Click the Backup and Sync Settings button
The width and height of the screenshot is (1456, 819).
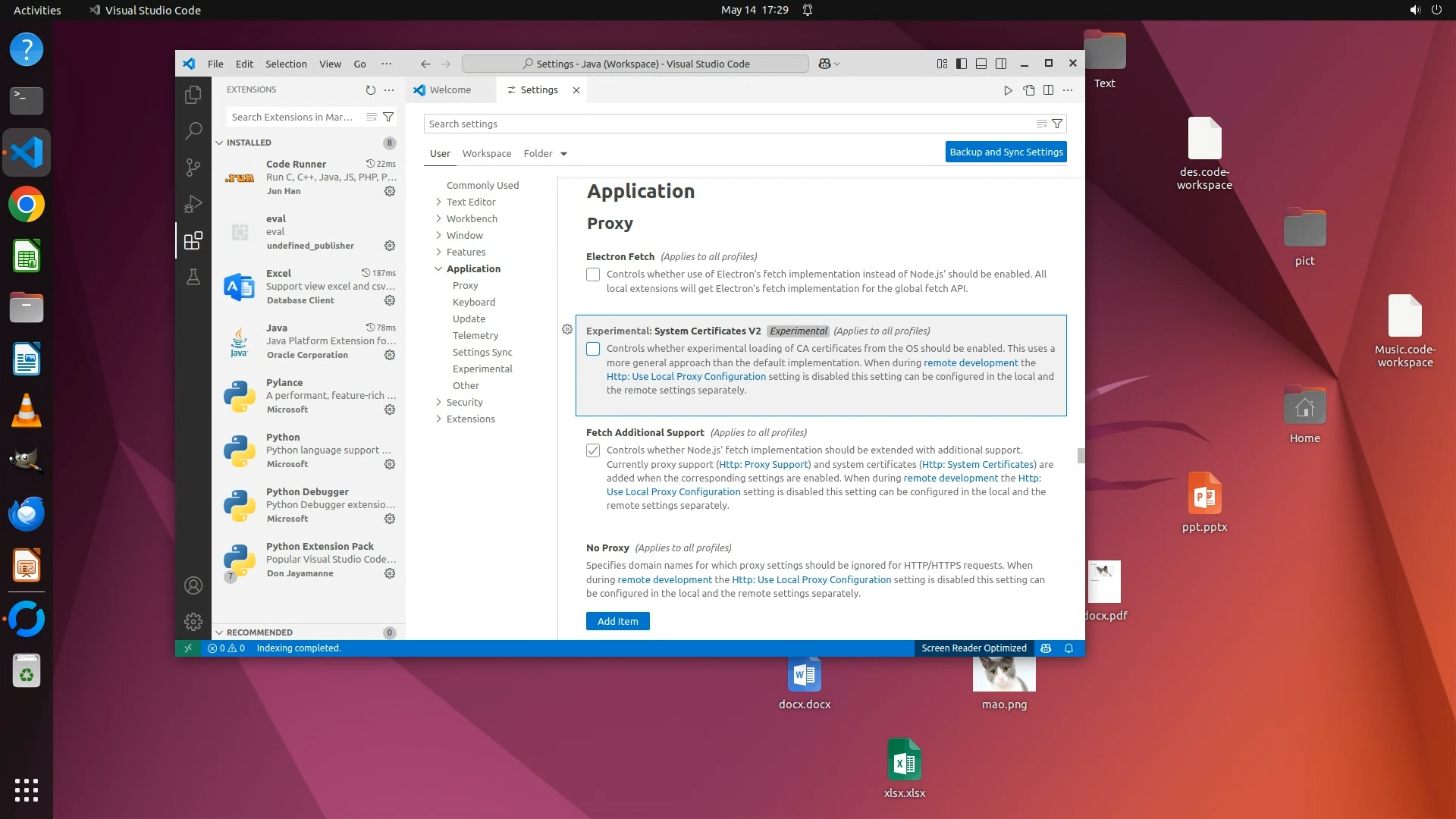(1006, 152)
